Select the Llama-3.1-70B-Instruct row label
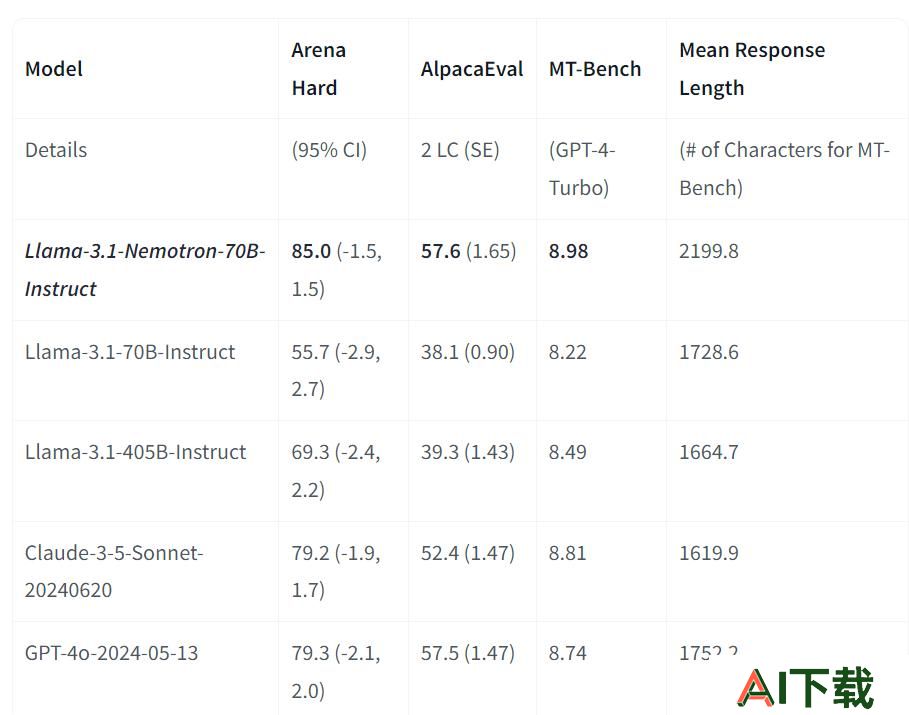Viewport: 909px width, 715px height. [x=130, y=352]
